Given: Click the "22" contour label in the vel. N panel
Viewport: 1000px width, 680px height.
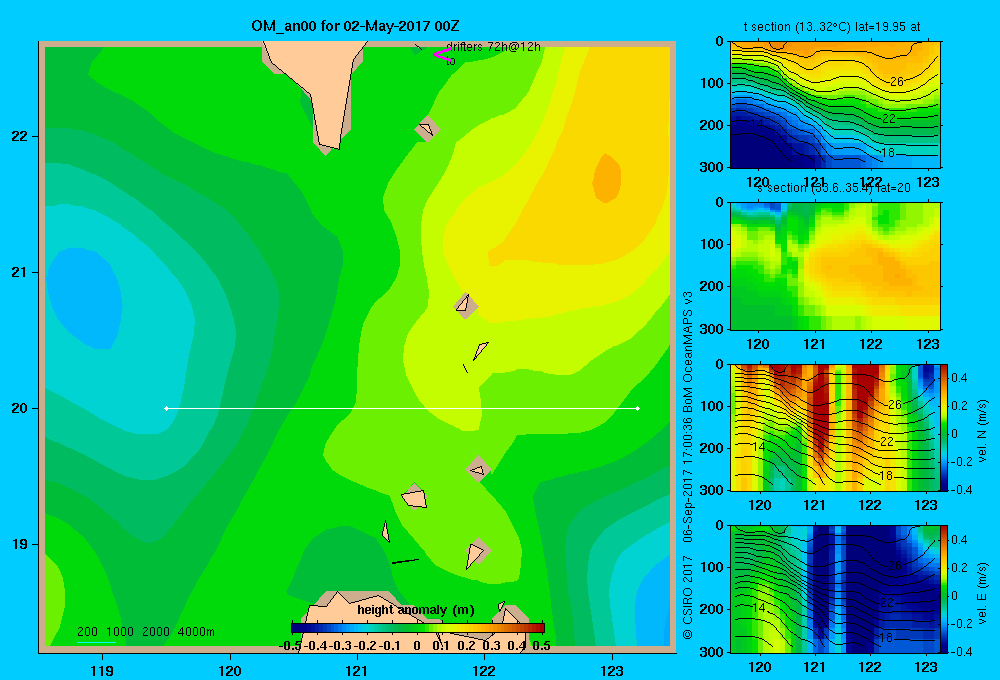Looking at the screenshot, I should (887, 441).
